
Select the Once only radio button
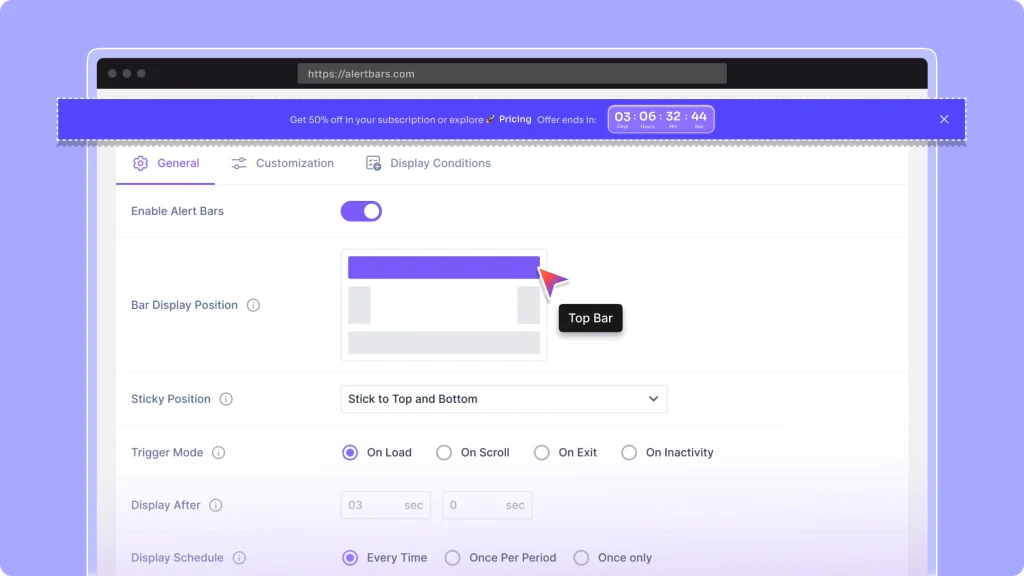click(x=581, y=558)
